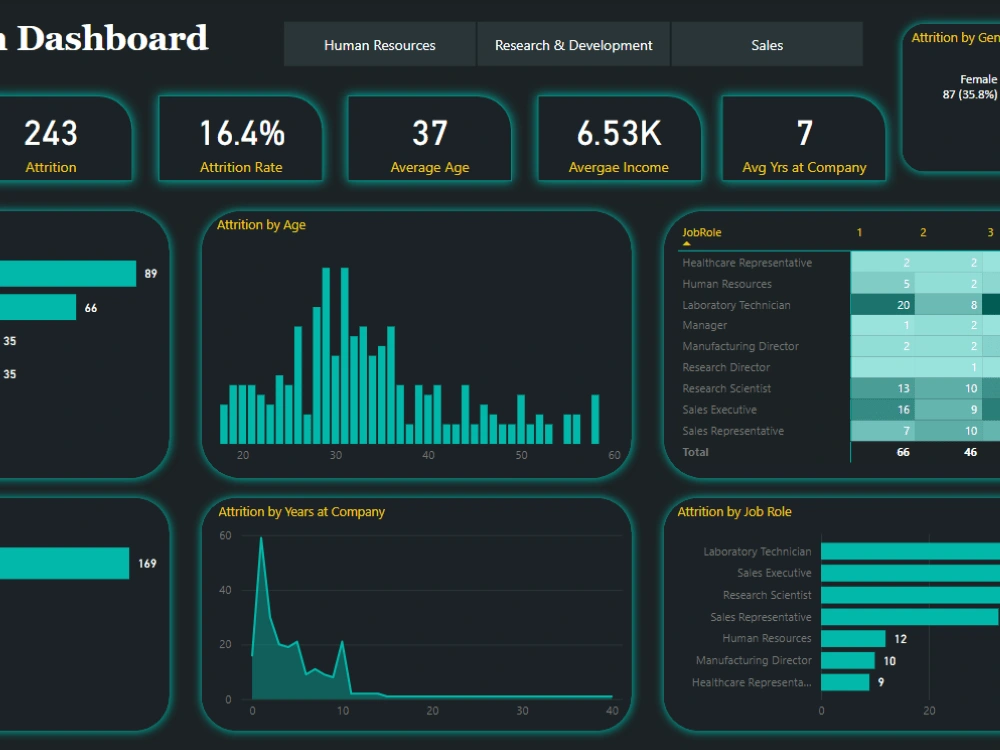This screenshot has height=750, width=1000.
Task: Switch to the Human Resources page
Action: 379,44
